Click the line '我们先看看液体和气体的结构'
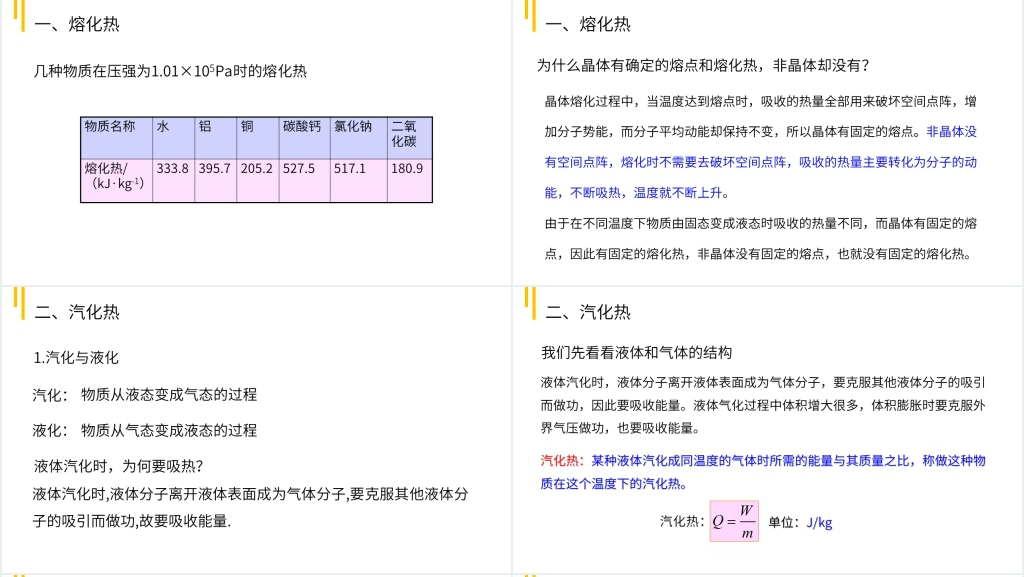The image size is (1024, 577). 637,352
